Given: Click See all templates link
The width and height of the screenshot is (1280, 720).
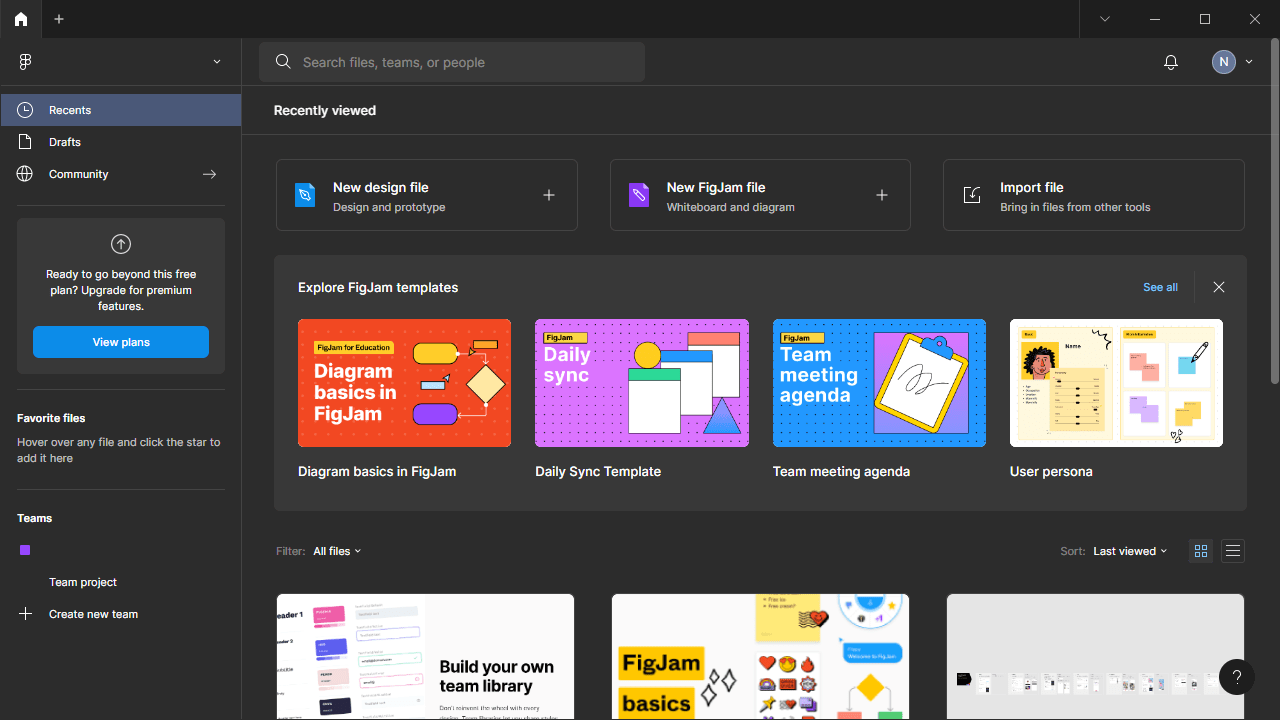Looking at the screenshot, I should (1160, 287).
